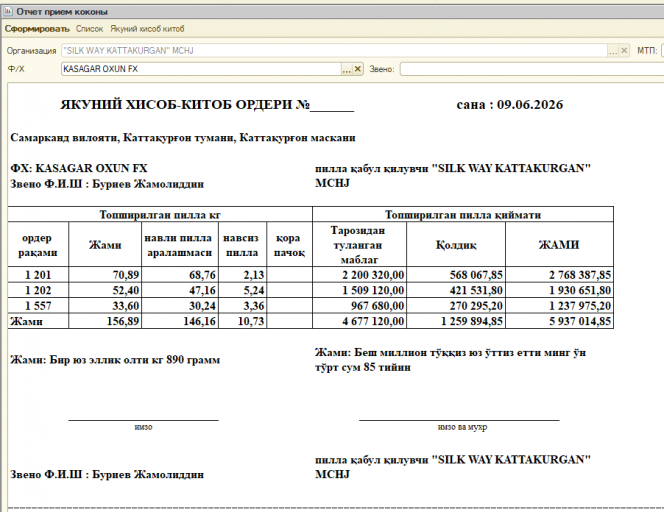Select the имзо ва мухр signature caption
The height and width of the screenshot is (512, 664).
pos(462,427)
